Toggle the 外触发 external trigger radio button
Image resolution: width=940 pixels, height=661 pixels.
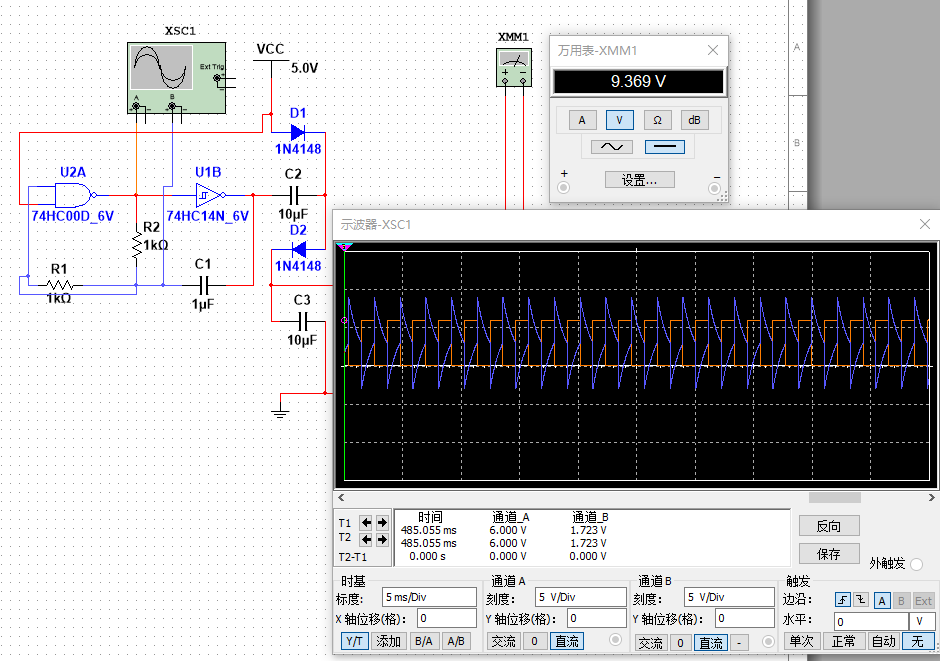point(916,564)
